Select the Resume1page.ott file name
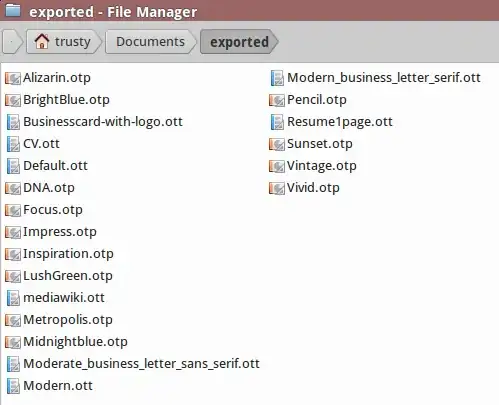Viewport: 499px width, 405px height. coord(340,122)
